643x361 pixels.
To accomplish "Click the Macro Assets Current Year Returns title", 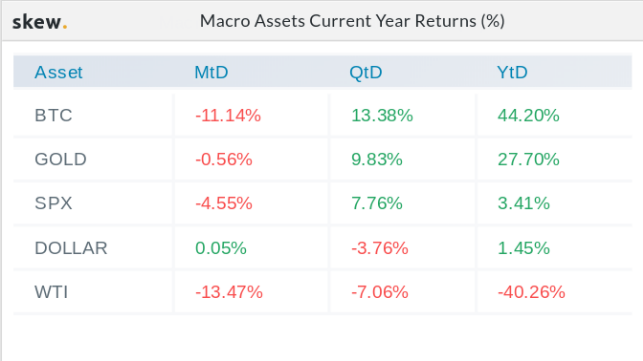I will [352, 21].
